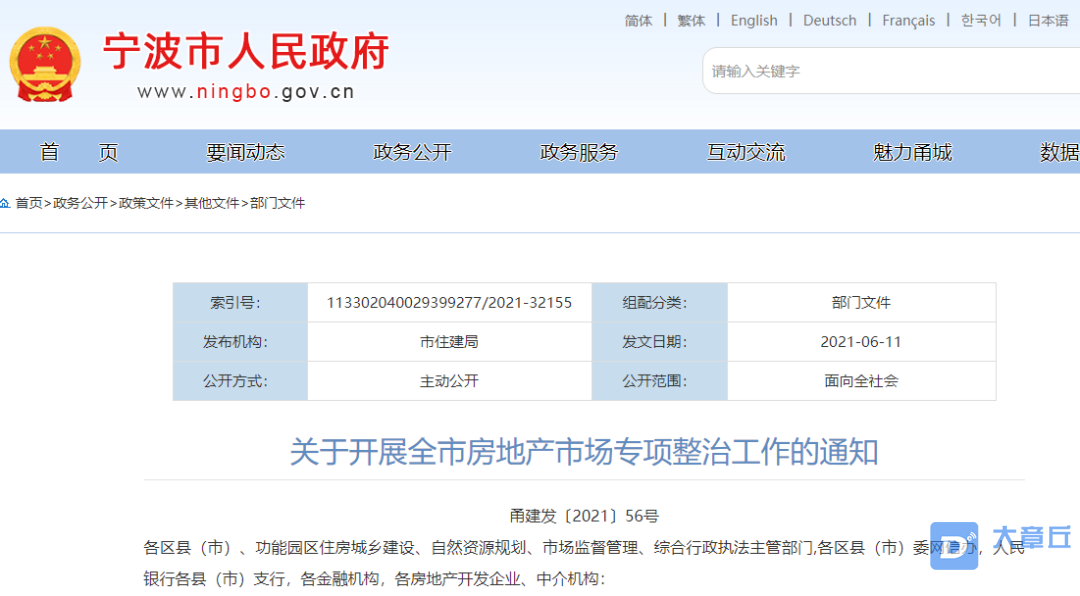Switch language to 日本语
This screenshot has height=596, width=1080.
tap(1048, 21)
